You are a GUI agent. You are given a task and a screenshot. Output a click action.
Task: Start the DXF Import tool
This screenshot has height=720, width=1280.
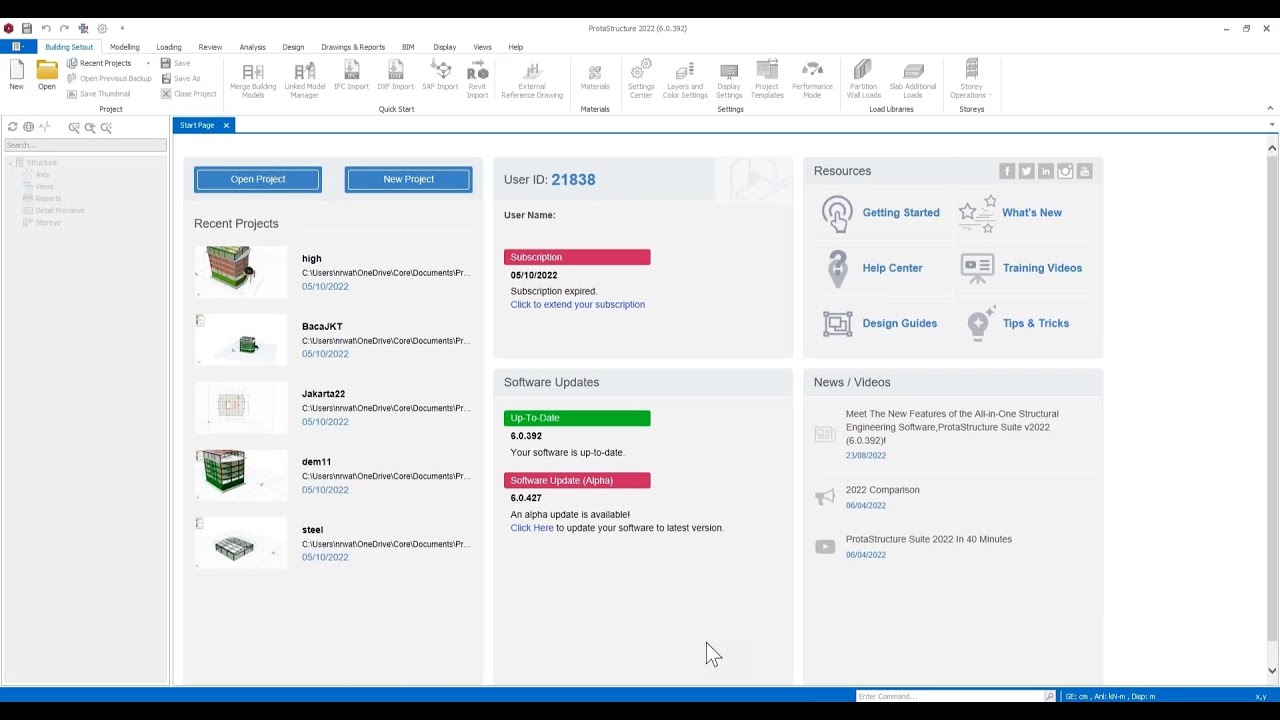click(x=395, y=76)
